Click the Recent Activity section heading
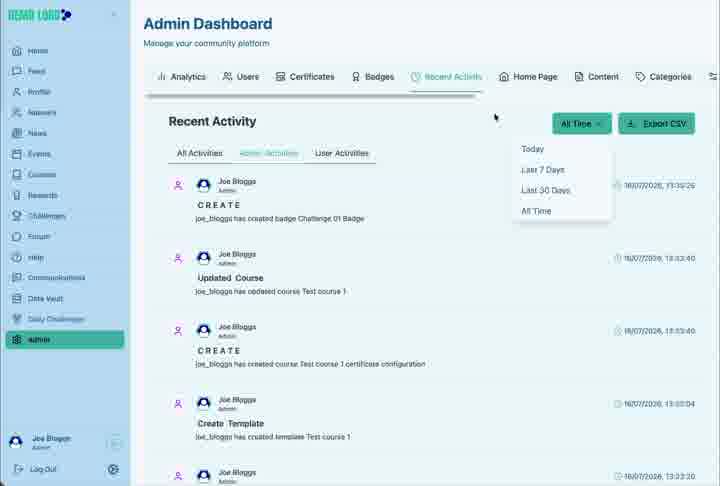Image resolution: width=720 pixels, height=486 pixels. [x=212, y=121]
